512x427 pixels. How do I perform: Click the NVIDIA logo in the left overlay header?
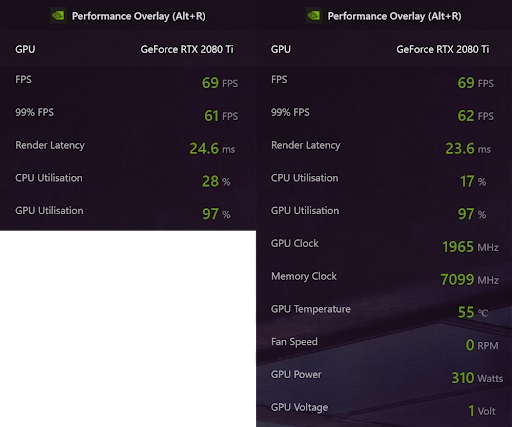point(58,16)
